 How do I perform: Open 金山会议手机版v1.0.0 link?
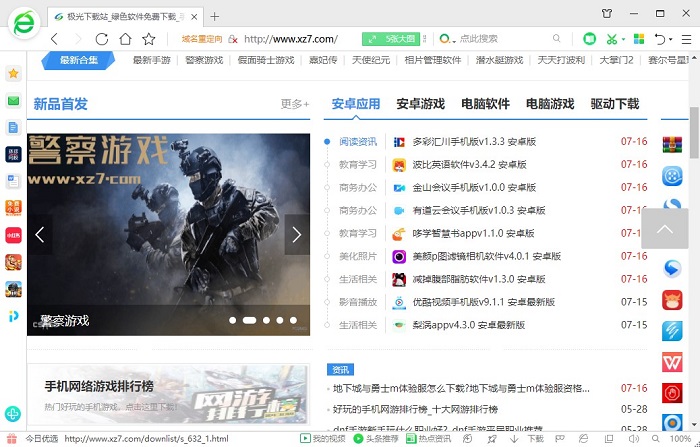coord(474,188)
